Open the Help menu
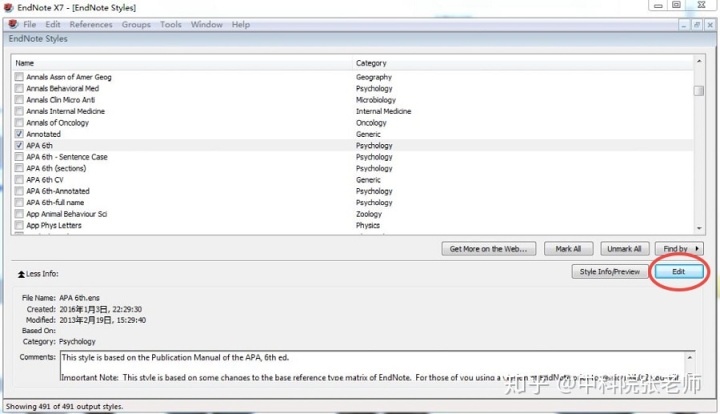This screenshot has height=414, width=720. (241, 24)
